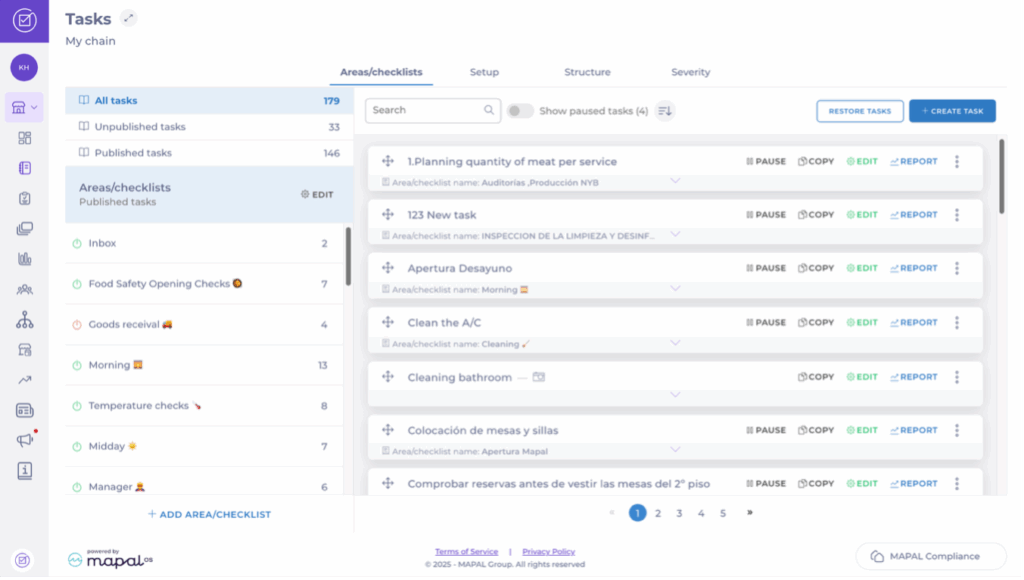Viewport: 1024px width, 580px height.
Task: Click the Create Task button
Action: tap(952, 111)
